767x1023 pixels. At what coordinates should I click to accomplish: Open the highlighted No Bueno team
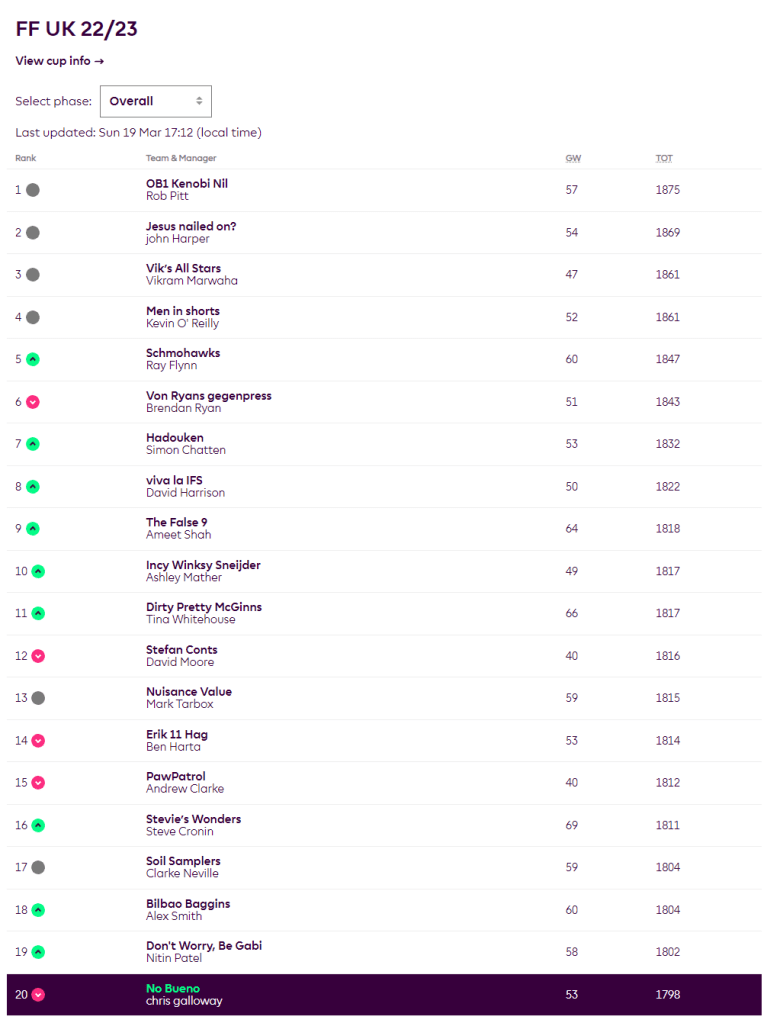[173, 988]
